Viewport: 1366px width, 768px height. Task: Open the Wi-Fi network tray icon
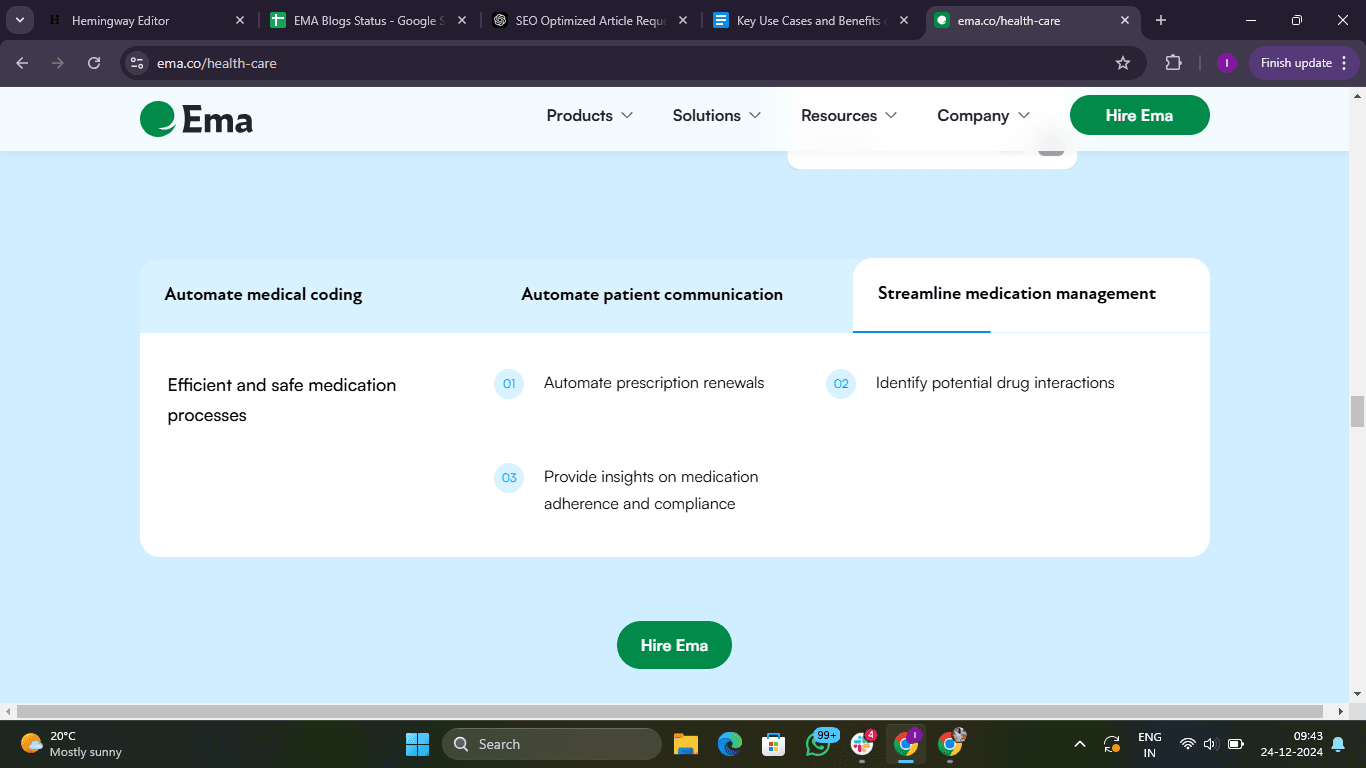1188,744
